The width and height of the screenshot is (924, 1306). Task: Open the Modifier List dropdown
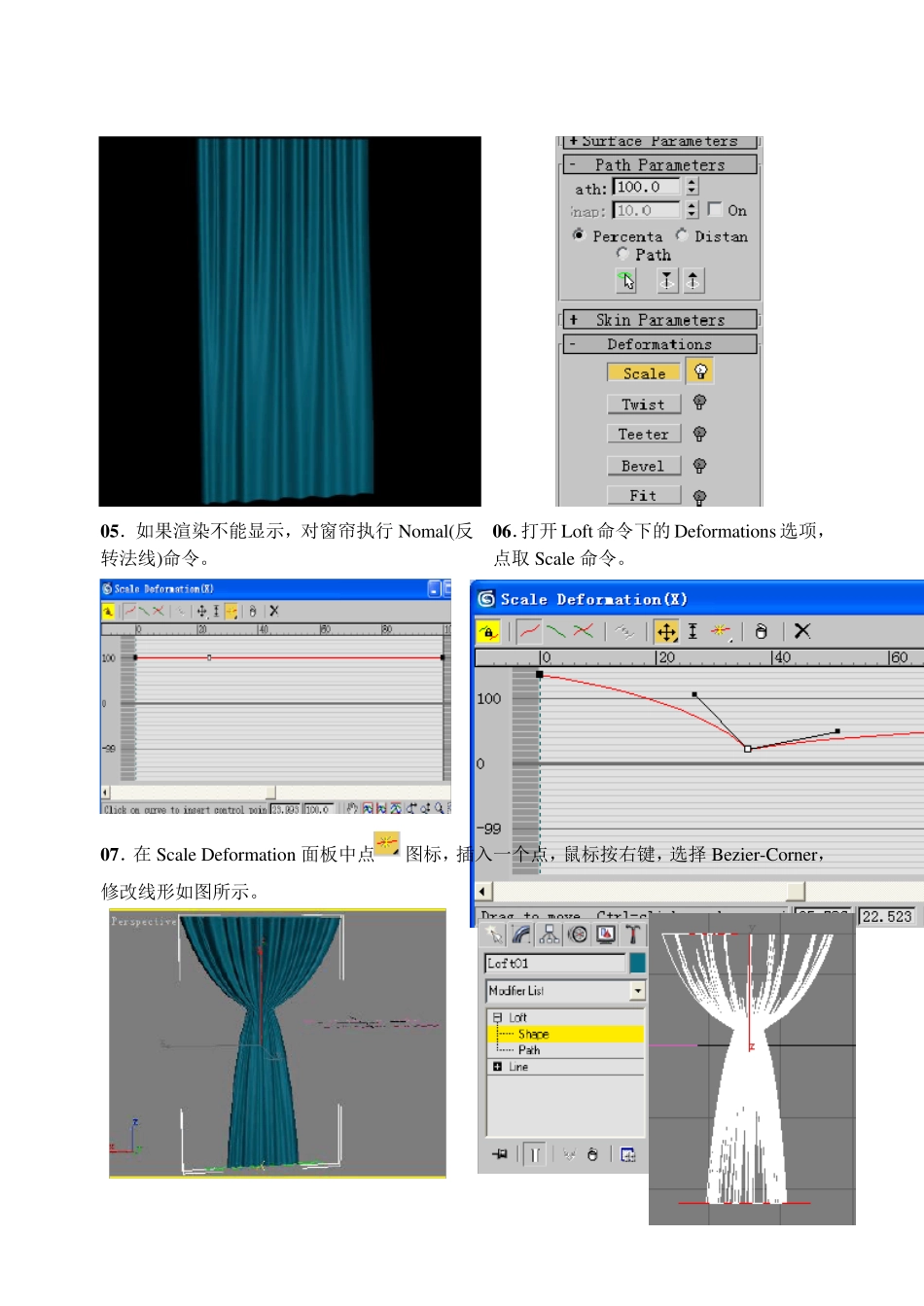[x=638, y=991]
